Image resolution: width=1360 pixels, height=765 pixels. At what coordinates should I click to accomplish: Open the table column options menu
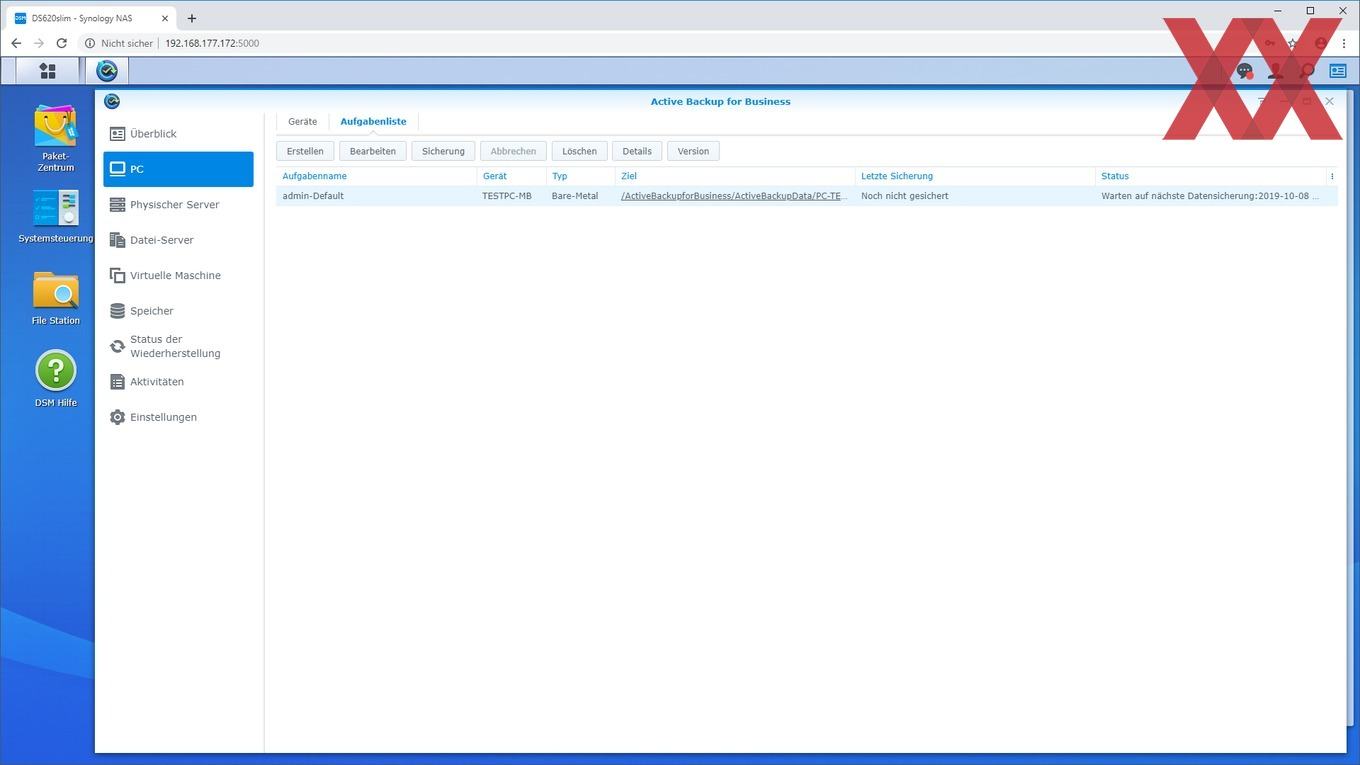tap(1332, 176)
